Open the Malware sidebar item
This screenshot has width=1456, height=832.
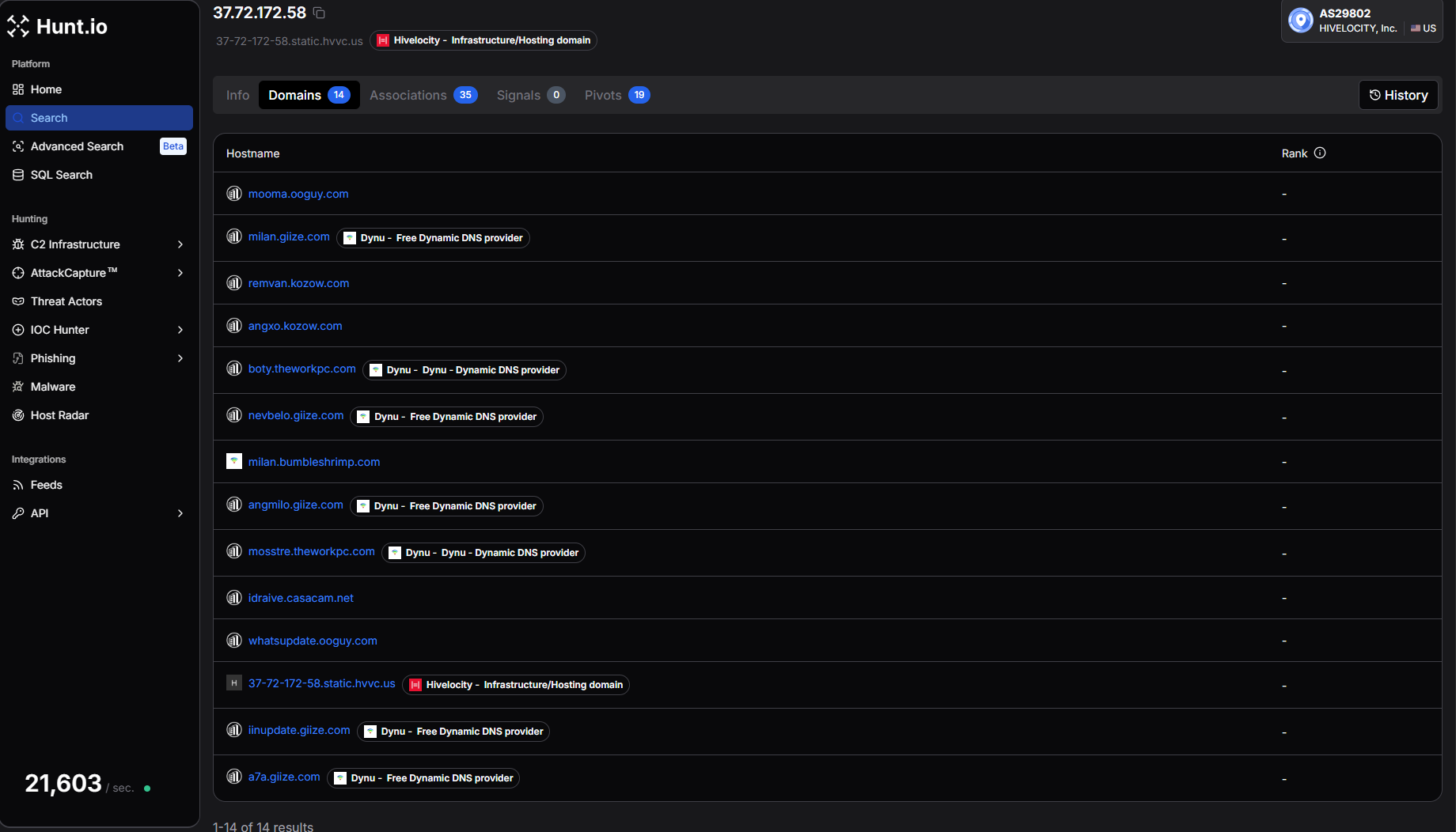point(53,387)
